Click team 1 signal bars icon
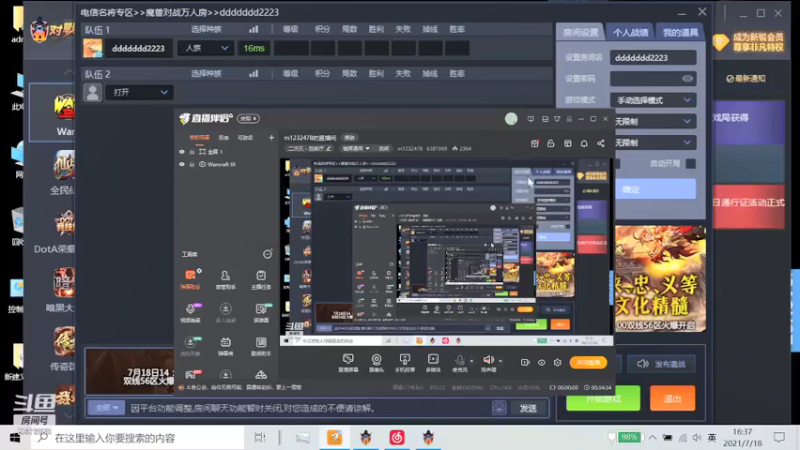This screenshot has width=800, height=450. click(x=254, y=29)
